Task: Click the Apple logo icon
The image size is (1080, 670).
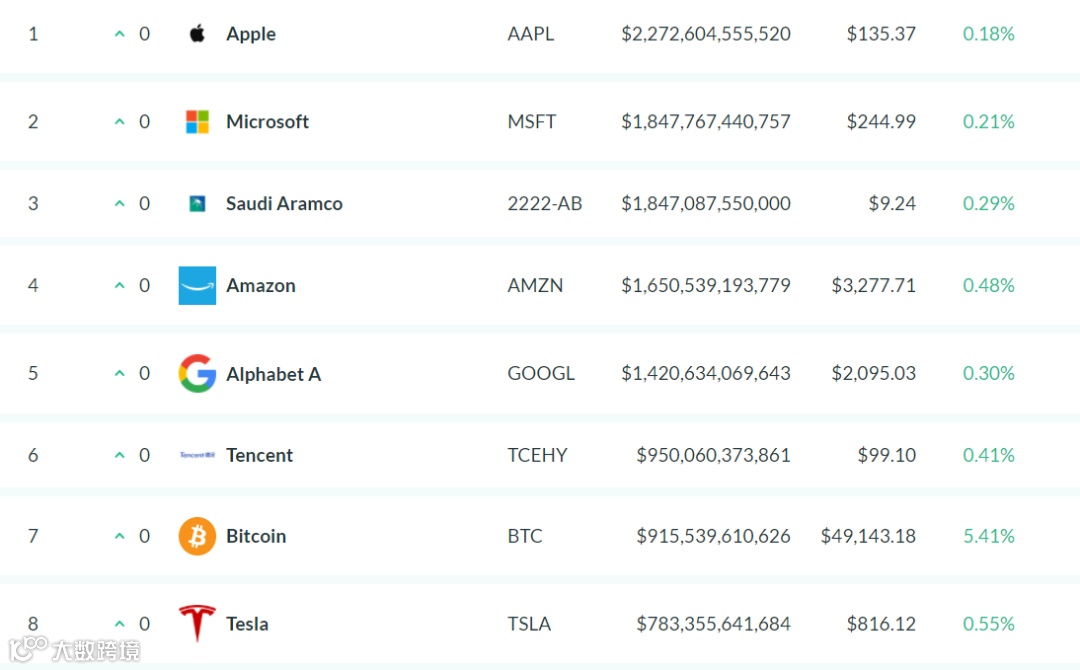Action: point(197,34)
